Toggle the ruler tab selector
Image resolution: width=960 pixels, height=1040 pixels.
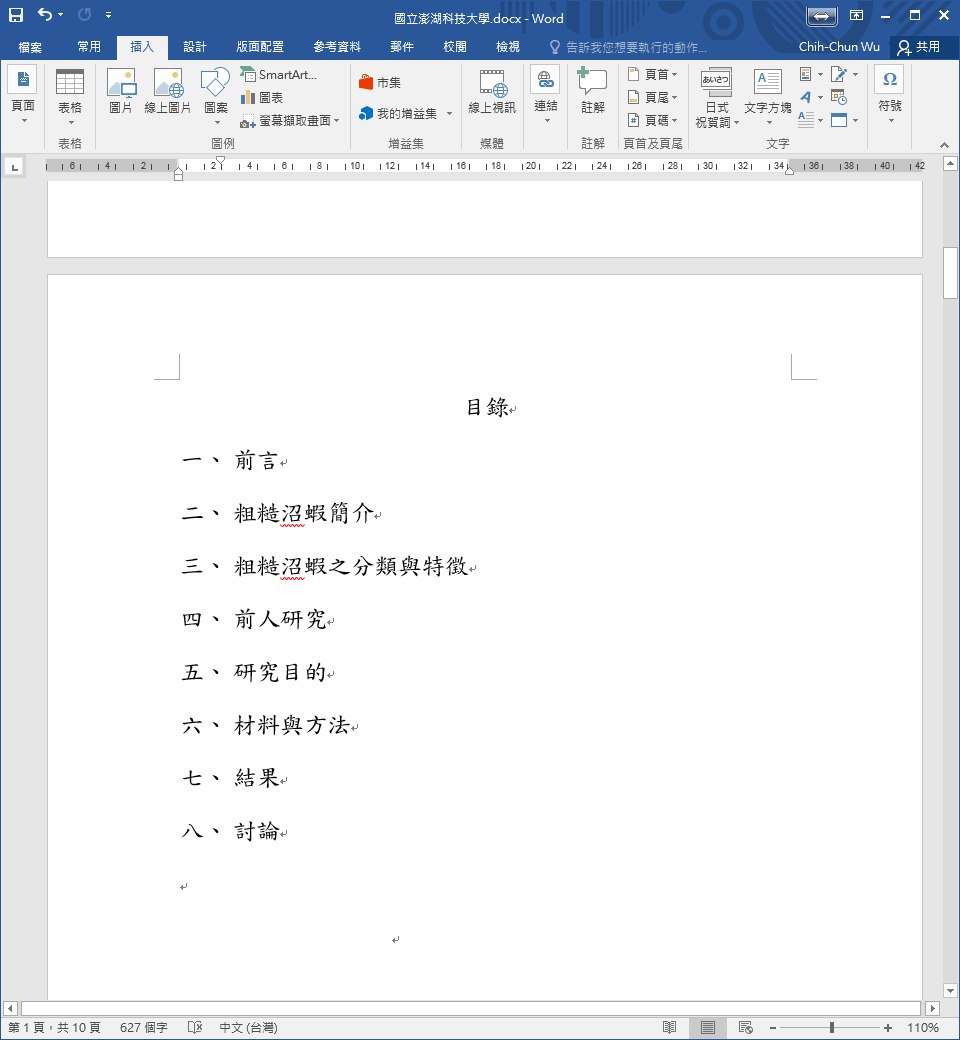pyautogui.click(x=15, y=166)
